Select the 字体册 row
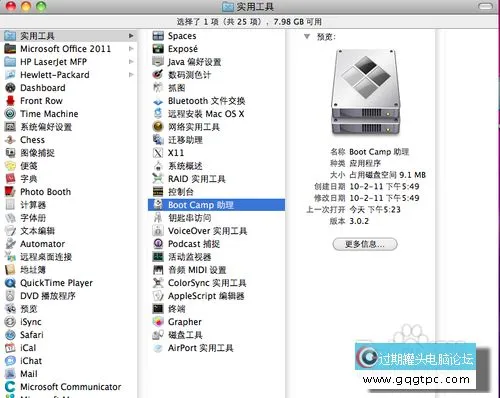500x398 pixels. tap(70, 218)
